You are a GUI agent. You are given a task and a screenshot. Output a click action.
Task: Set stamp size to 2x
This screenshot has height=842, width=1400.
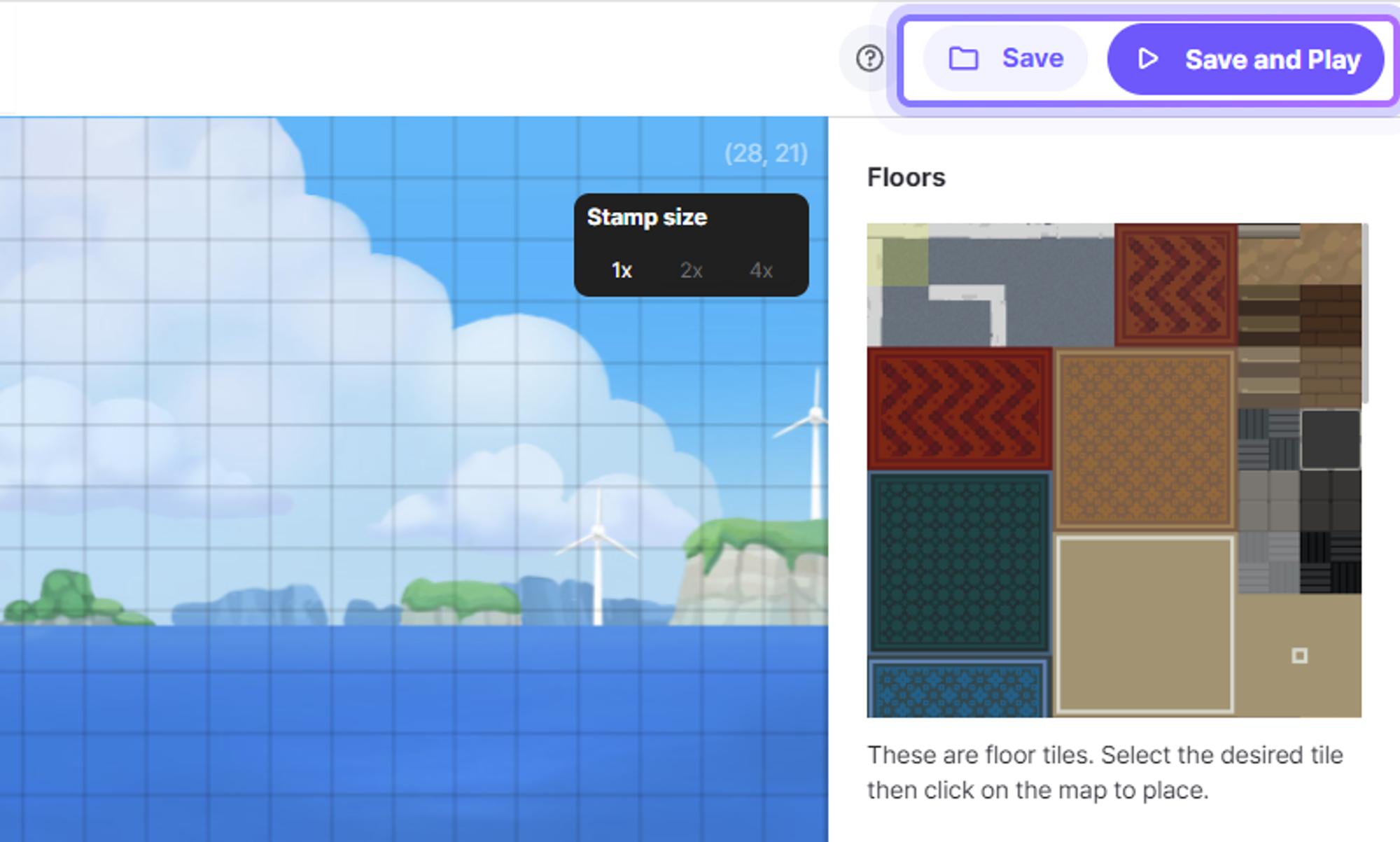tap(691, 270)
